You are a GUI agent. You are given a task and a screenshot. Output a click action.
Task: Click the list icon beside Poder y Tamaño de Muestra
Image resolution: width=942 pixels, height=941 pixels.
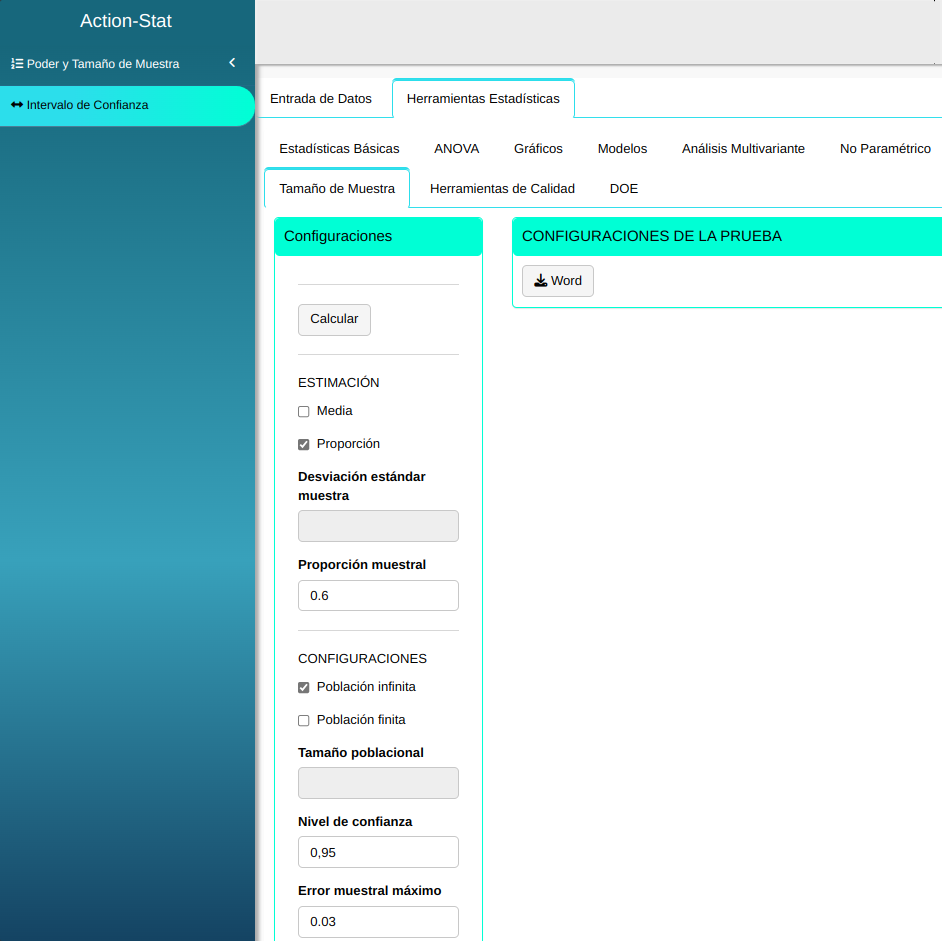[x=17, y=64]
